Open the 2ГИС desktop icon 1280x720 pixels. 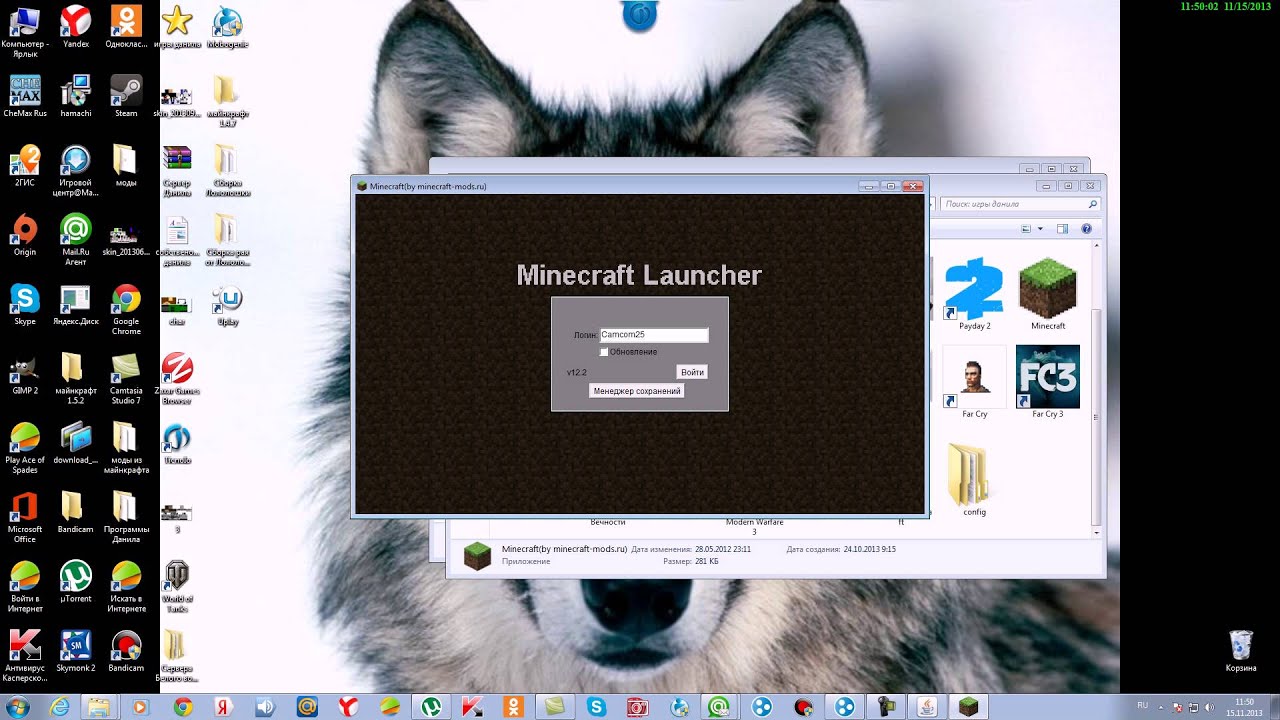25,166
